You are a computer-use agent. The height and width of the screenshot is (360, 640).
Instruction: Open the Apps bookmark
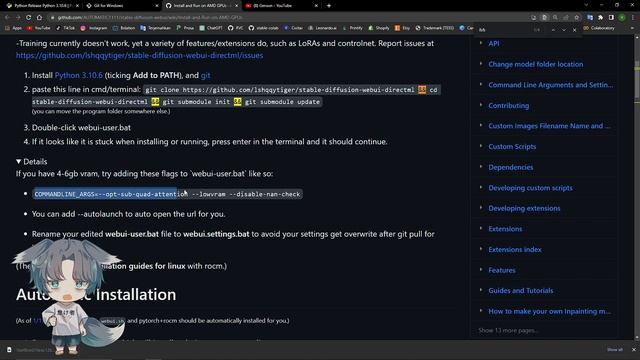[13, 28]
